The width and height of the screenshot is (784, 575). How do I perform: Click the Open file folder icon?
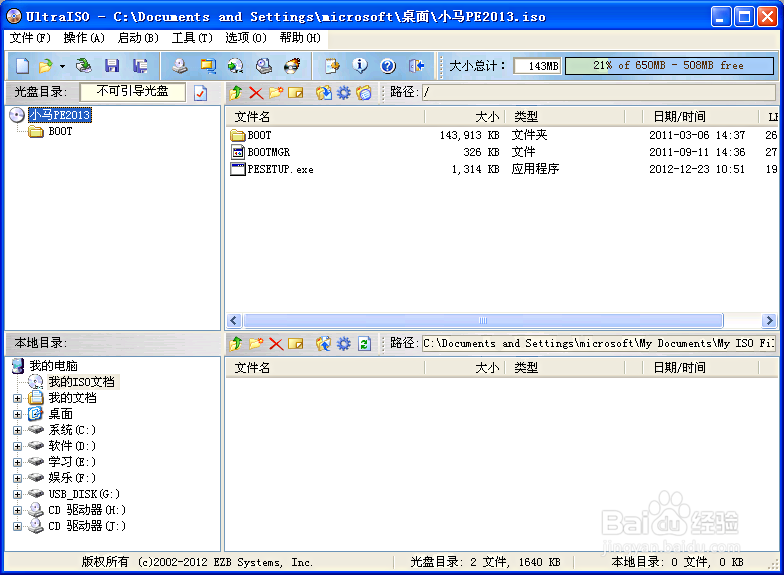tap(46, 66)
